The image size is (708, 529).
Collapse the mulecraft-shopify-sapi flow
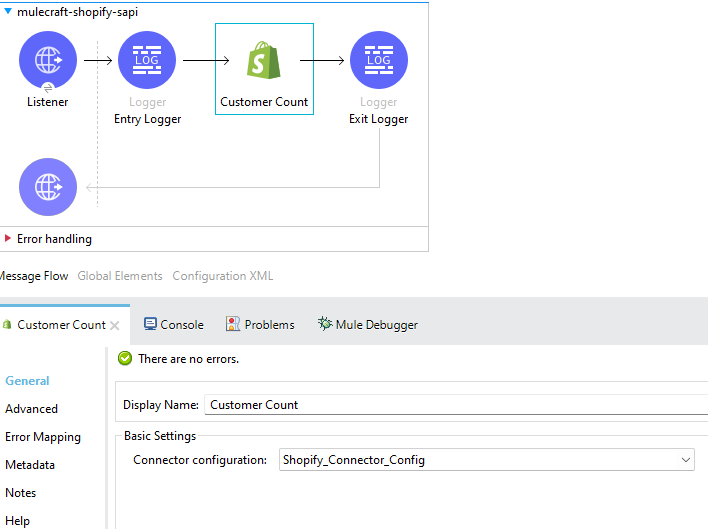pos(9,11)
